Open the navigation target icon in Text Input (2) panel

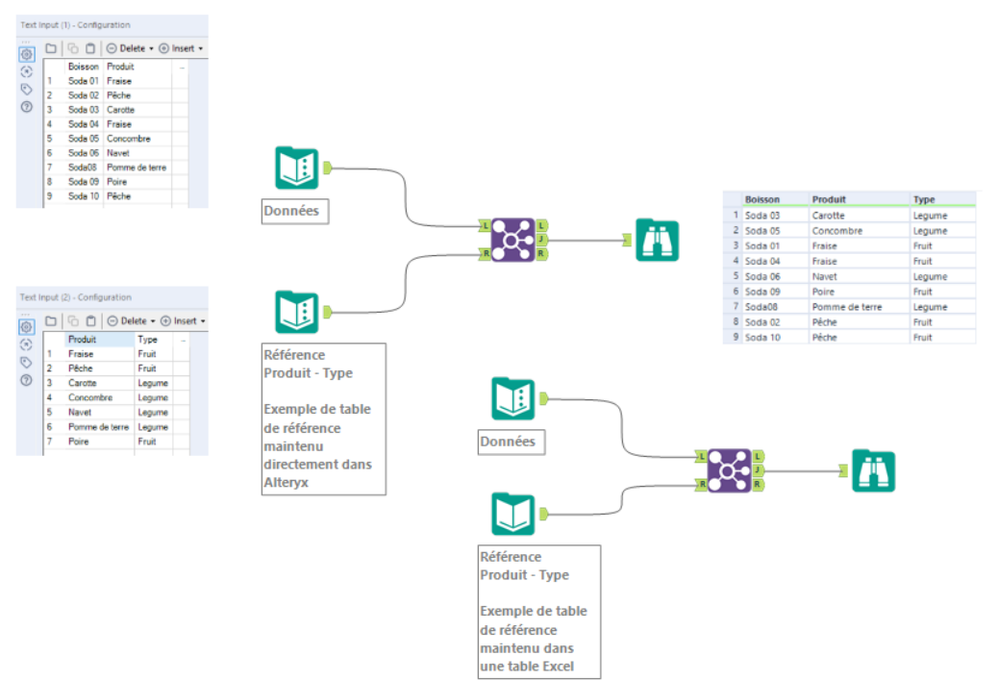tap(26, 345)
